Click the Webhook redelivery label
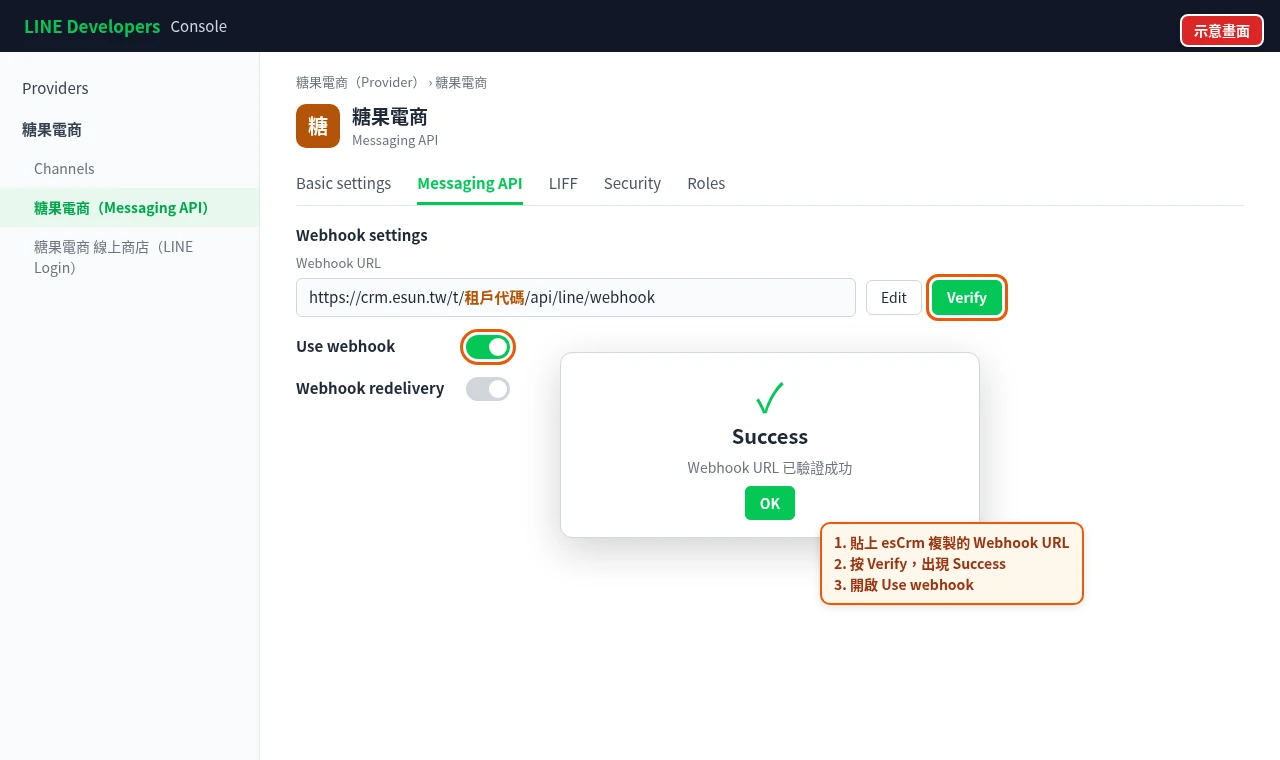This screenshot has height=760, width=1280. 370,388
